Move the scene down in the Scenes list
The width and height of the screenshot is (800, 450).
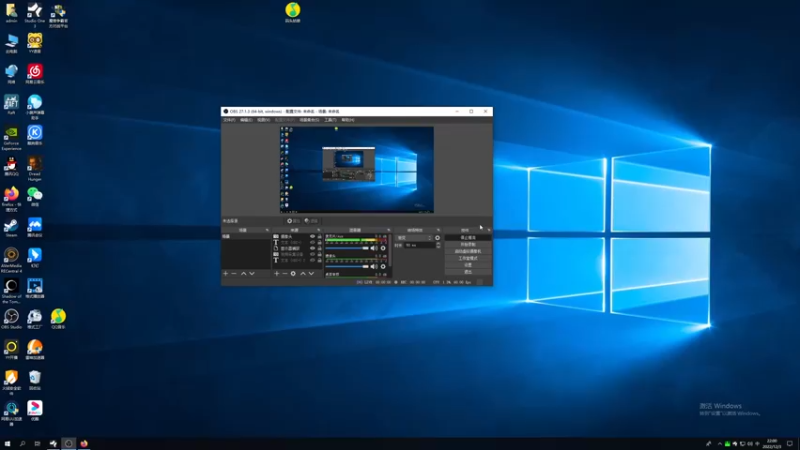coord(252,273)
